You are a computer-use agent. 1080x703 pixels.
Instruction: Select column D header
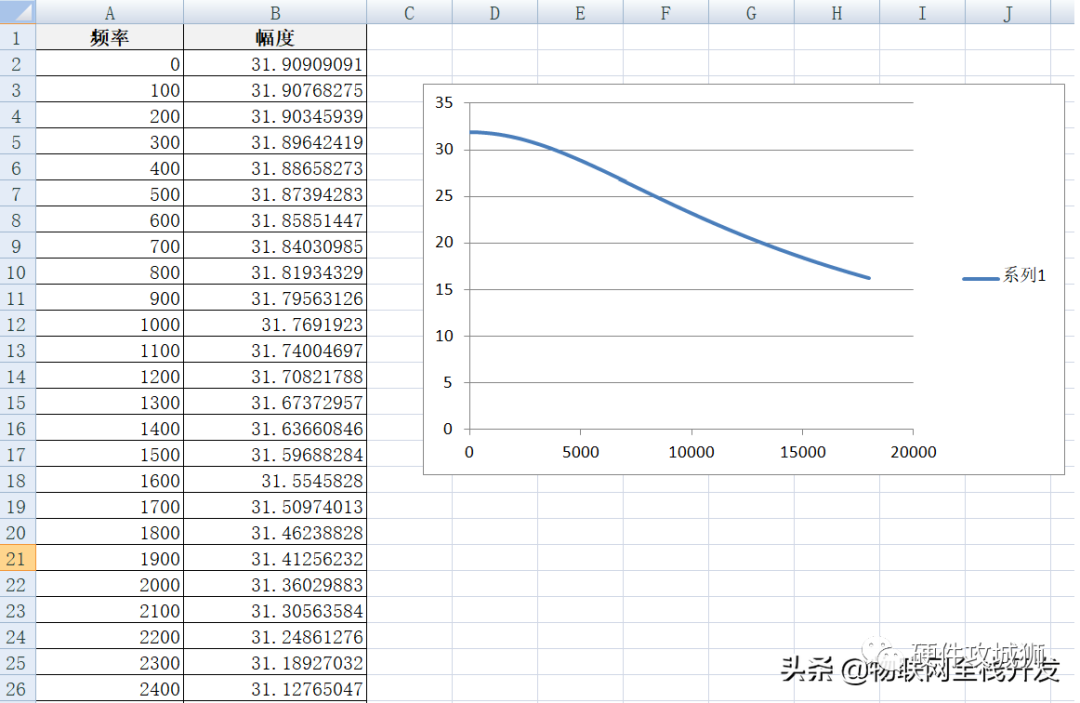click(x=495, y=12)
